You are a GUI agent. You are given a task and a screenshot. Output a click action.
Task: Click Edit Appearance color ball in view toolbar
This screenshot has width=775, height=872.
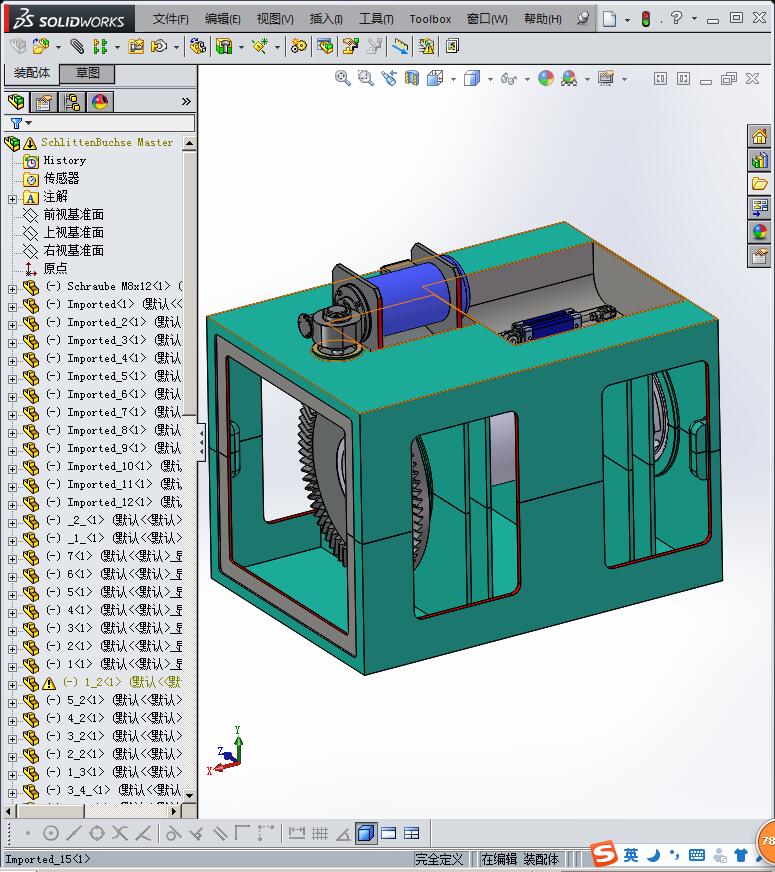click(x=545, y=78)
